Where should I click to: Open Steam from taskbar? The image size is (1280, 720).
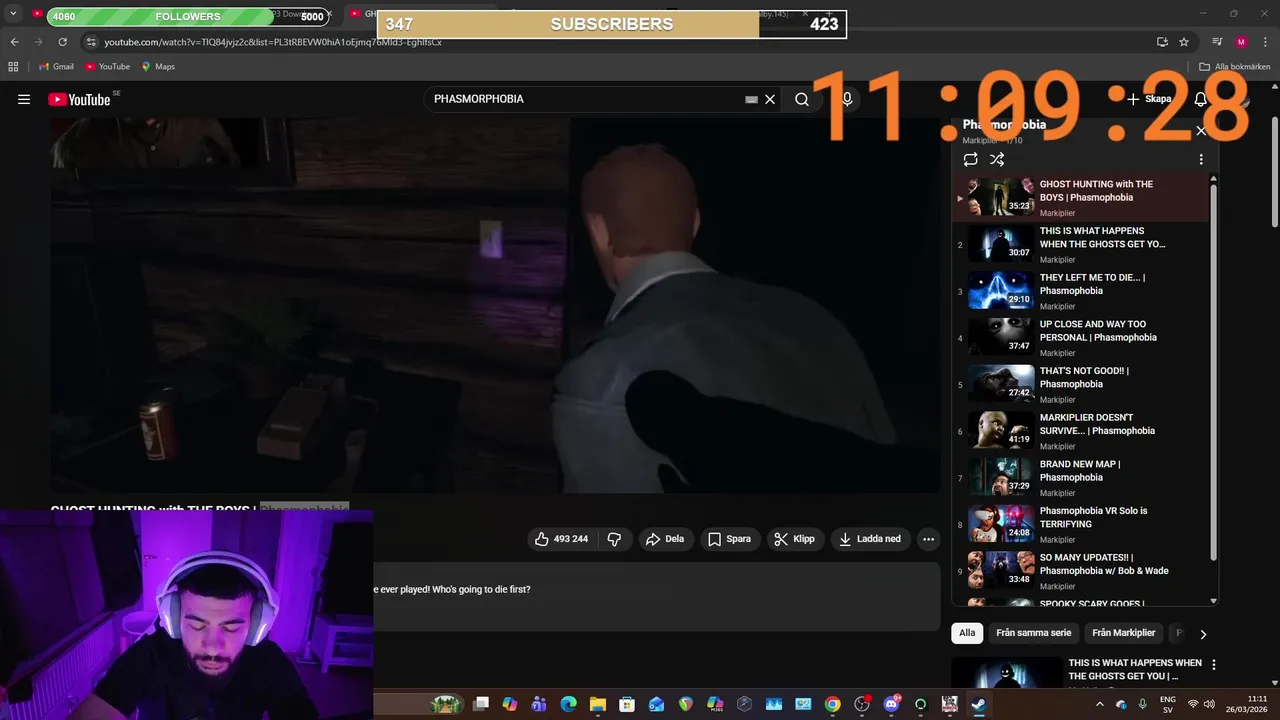coord(978,704)
